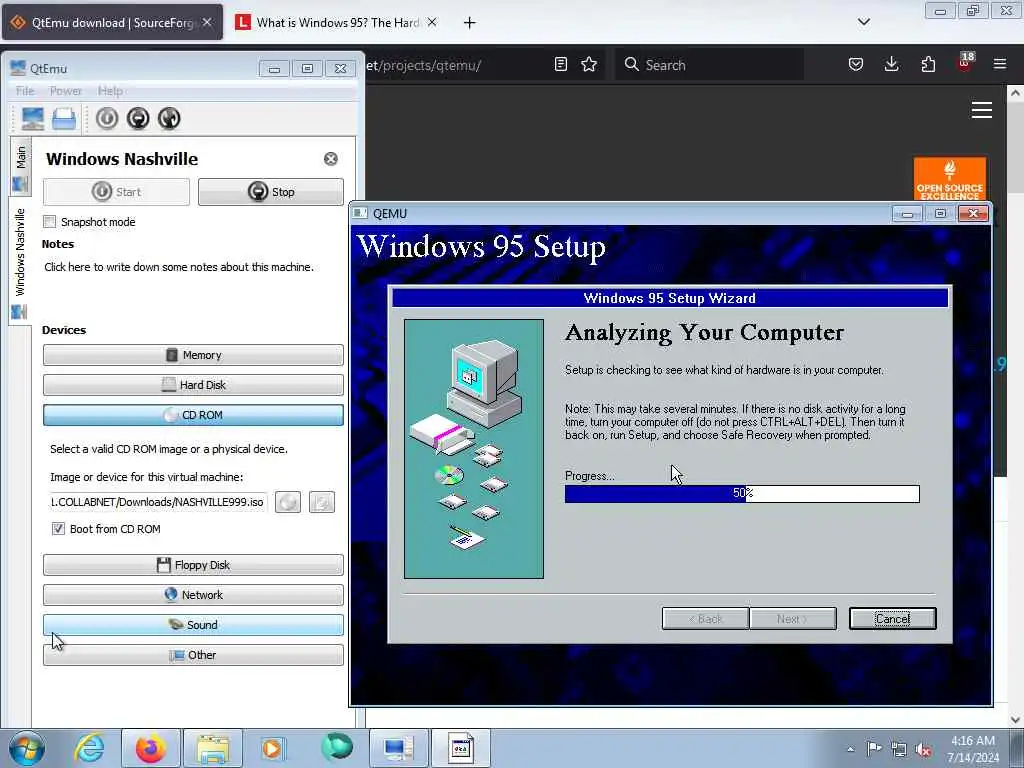Open the Pocket save icon in browser
Viewport: 1024px width, 768px height.
(856, 65)
